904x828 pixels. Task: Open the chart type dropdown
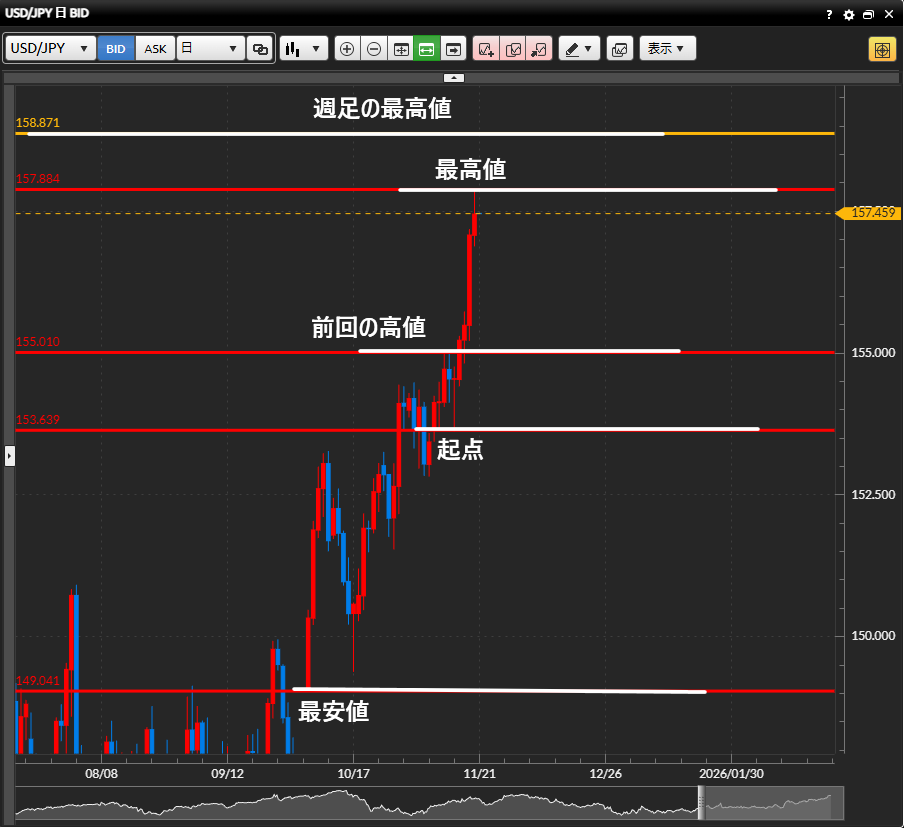point(304,49)
